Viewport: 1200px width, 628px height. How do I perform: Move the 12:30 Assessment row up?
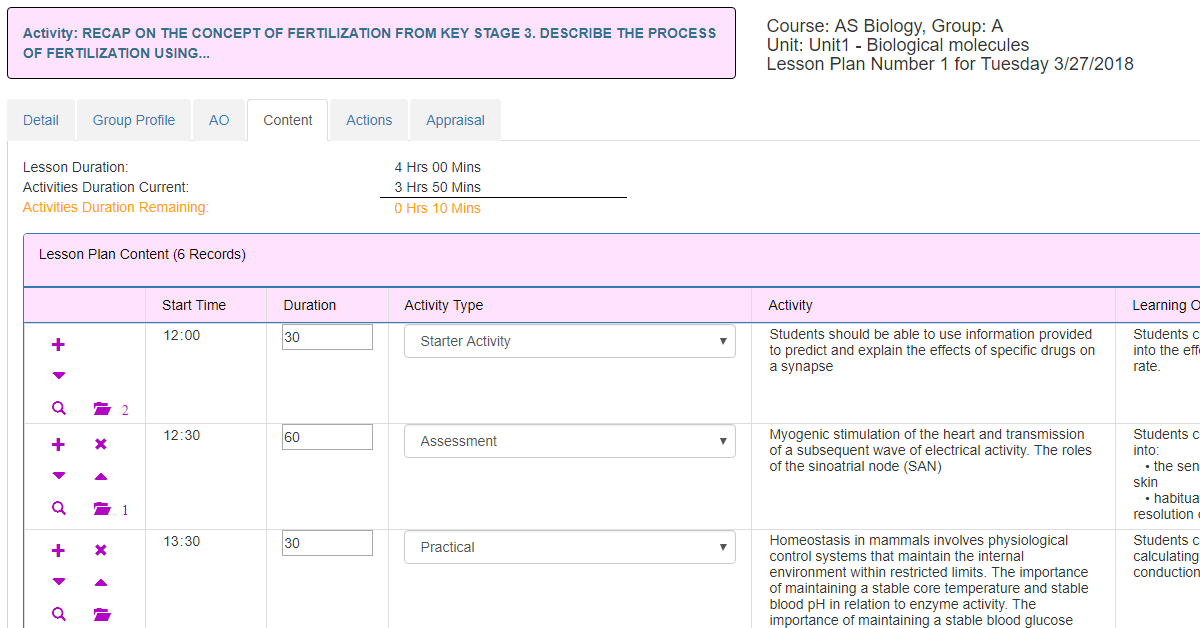click(x=100, y=476)
